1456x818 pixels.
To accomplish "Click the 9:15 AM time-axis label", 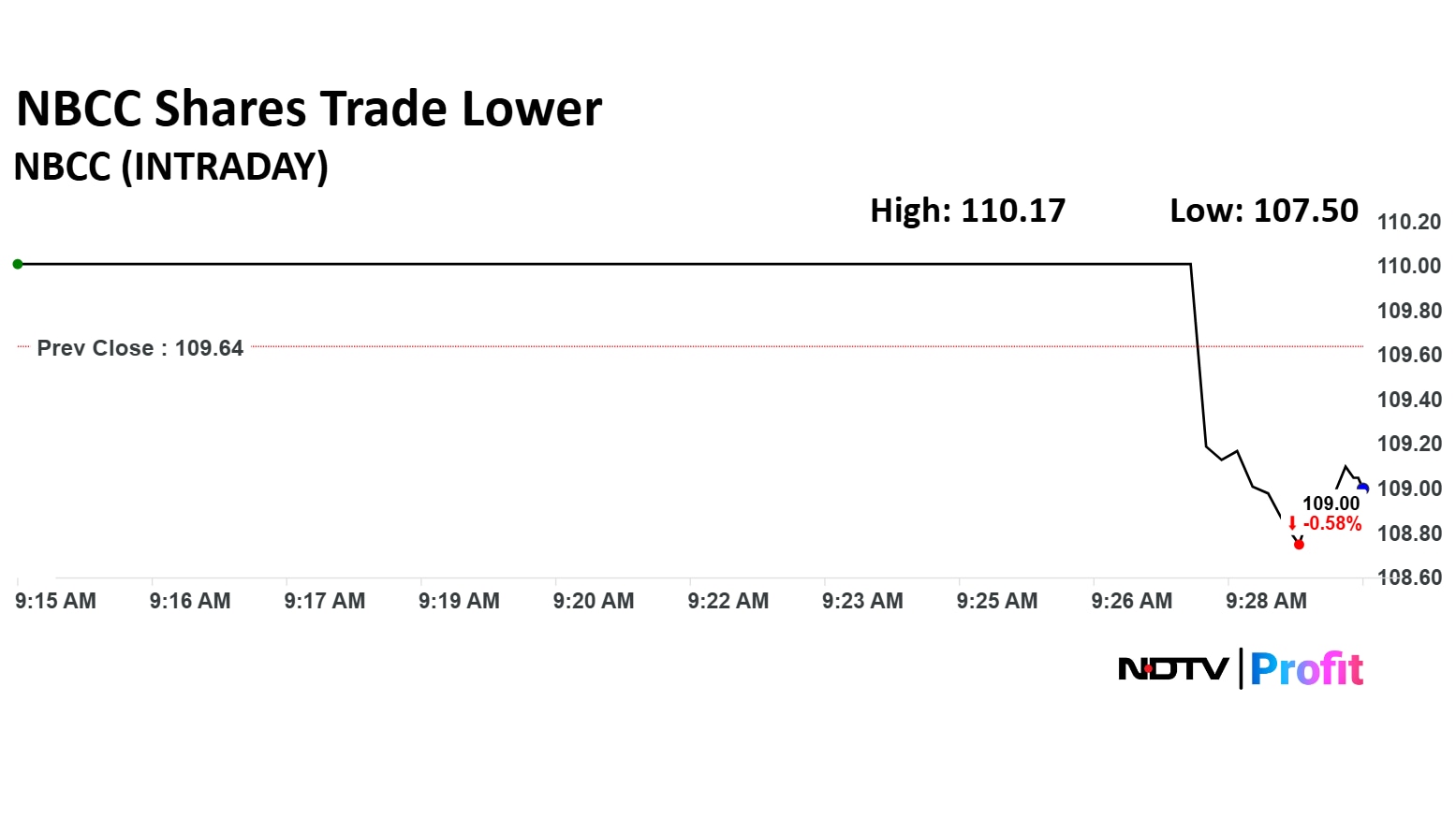I will (x=55, y=601).
